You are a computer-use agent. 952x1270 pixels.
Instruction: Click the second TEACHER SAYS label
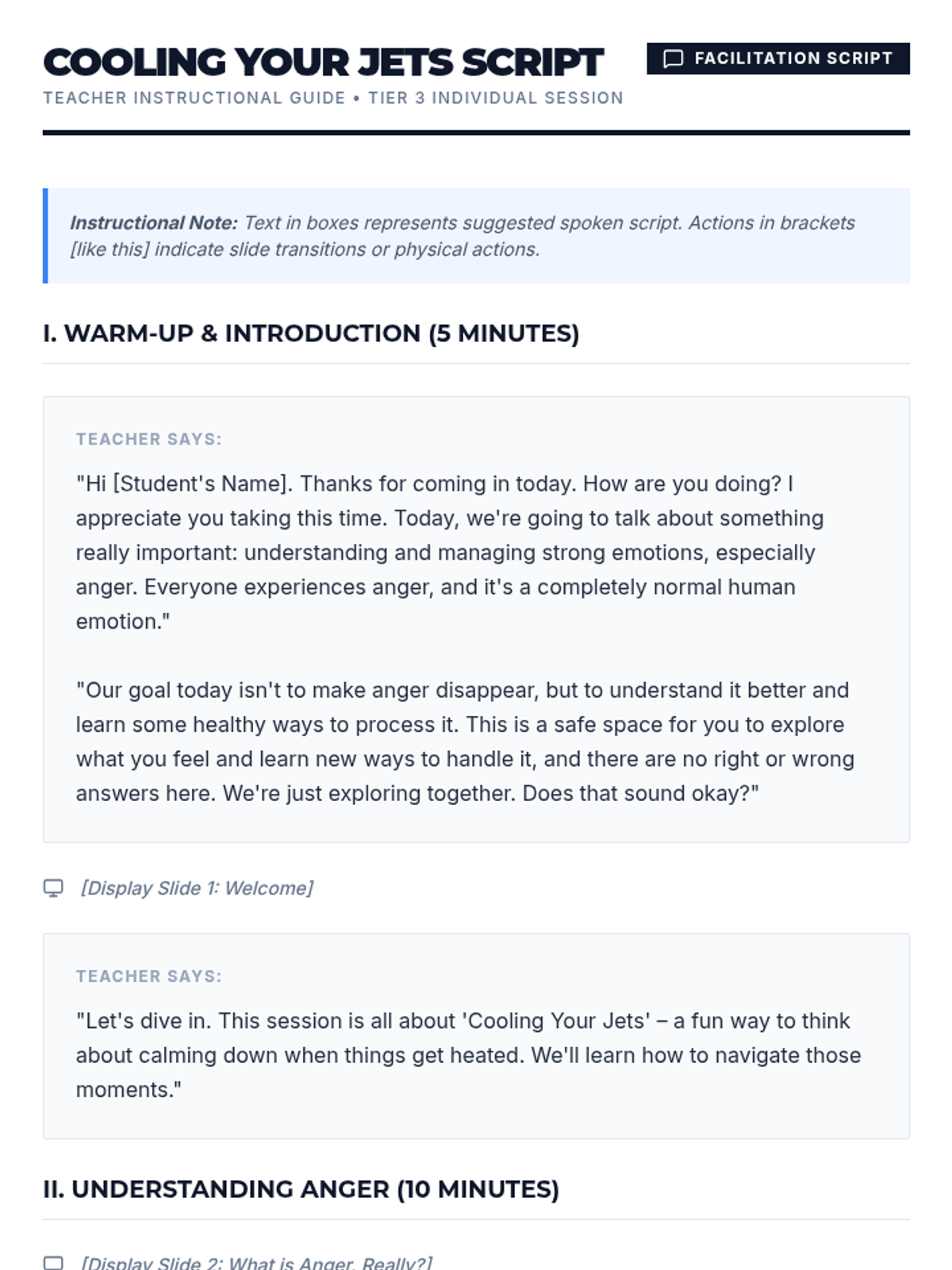pyautogui.click(x=148, y=976)
